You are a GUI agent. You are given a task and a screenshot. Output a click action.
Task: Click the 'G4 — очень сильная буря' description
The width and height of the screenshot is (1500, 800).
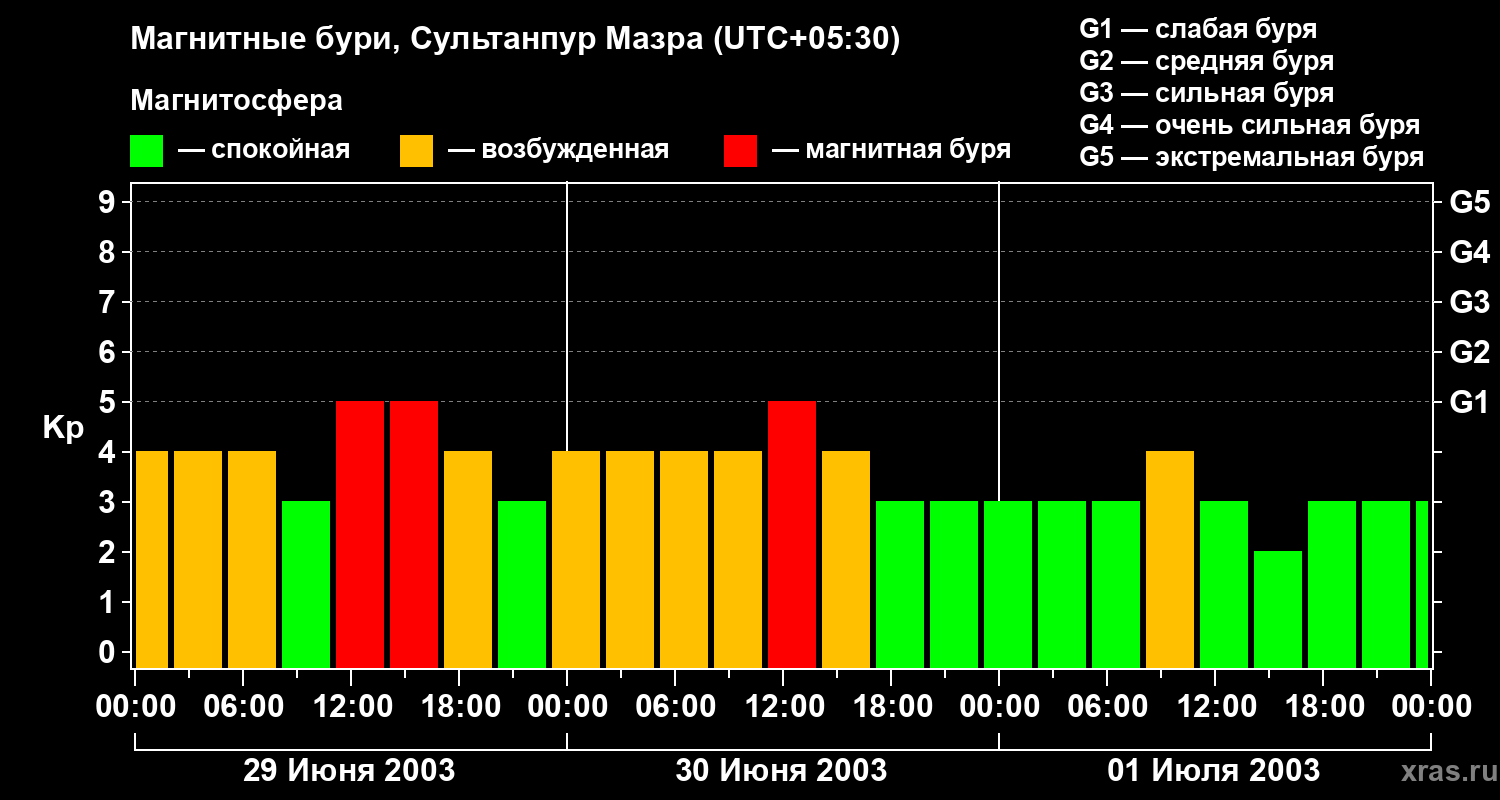1250,125
